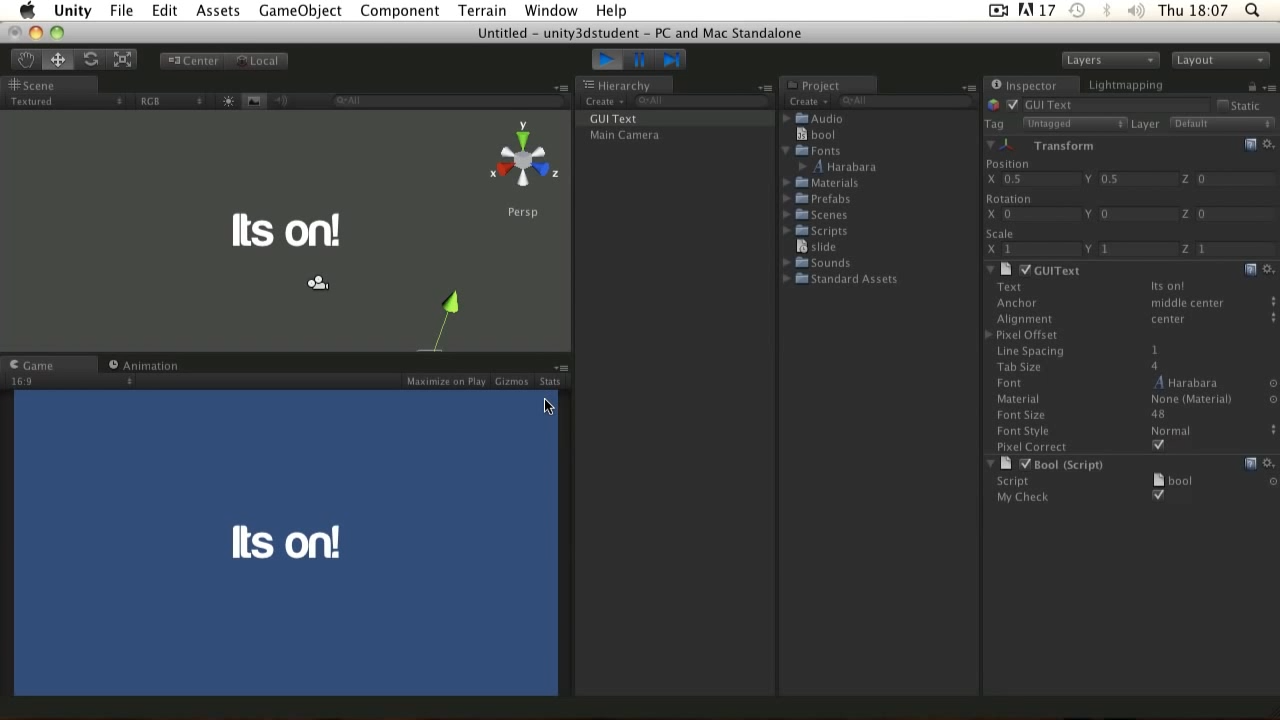Switch pivot to Center mode
The image size is (1280, 720).
tap(193, 60)
